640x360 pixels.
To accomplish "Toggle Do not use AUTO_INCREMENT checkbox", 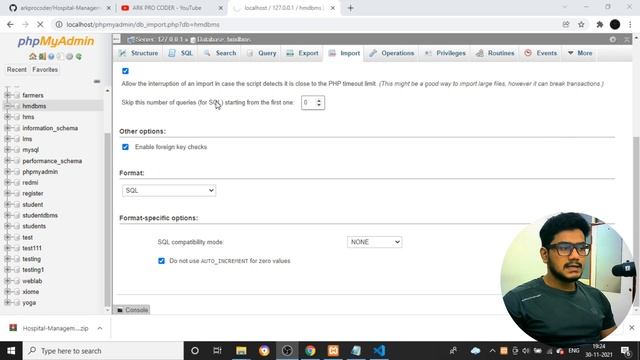I will (x=161, y=261).
